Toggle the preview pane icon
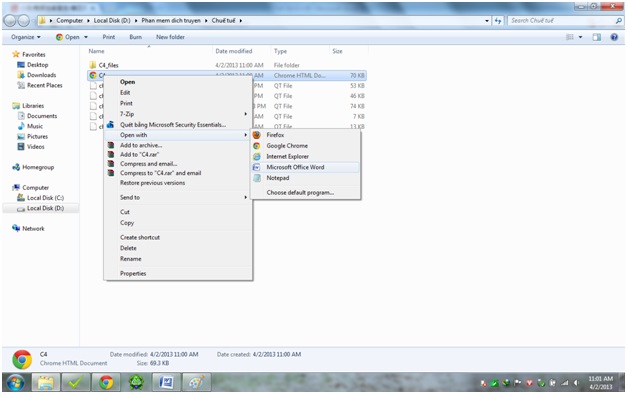 pyautogui.click(x=597, y=37)
